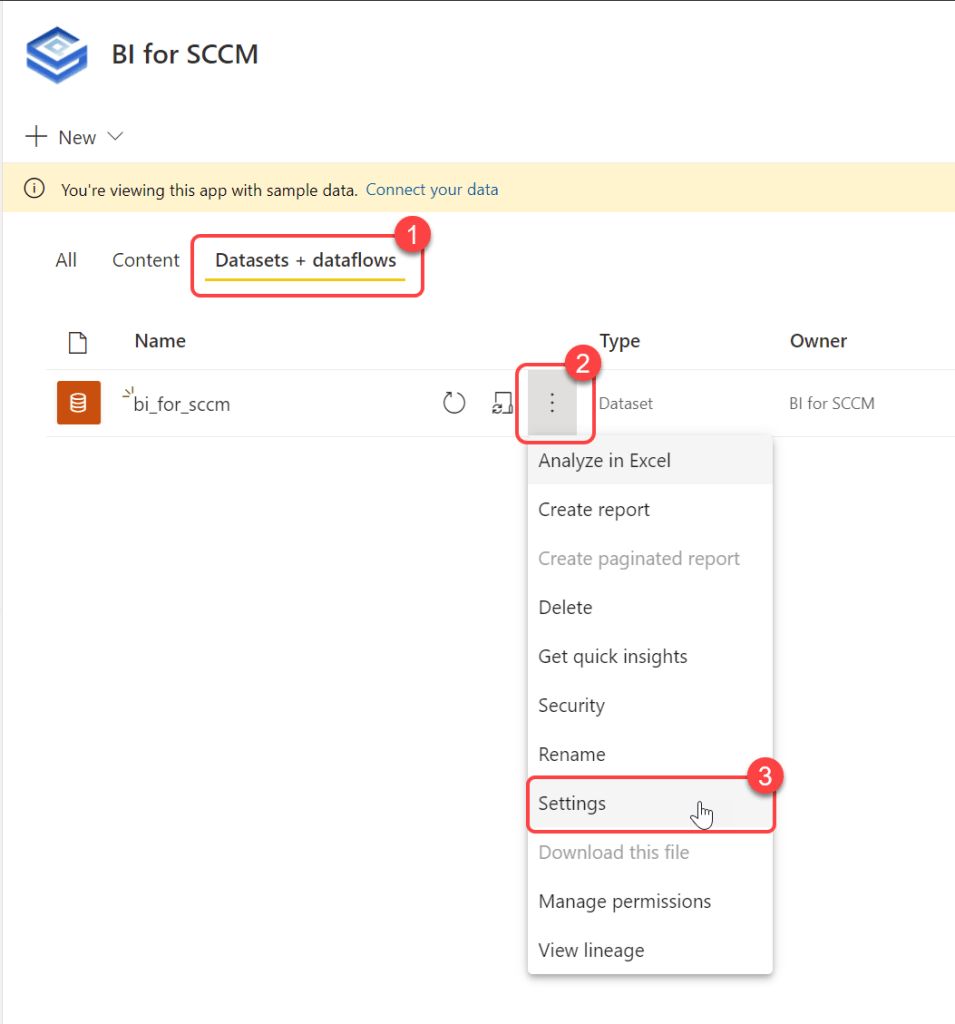Click the Refresh now circular arrow icon
The height and width of the screenshot is (1024, 955).
(x=454, y=403)
